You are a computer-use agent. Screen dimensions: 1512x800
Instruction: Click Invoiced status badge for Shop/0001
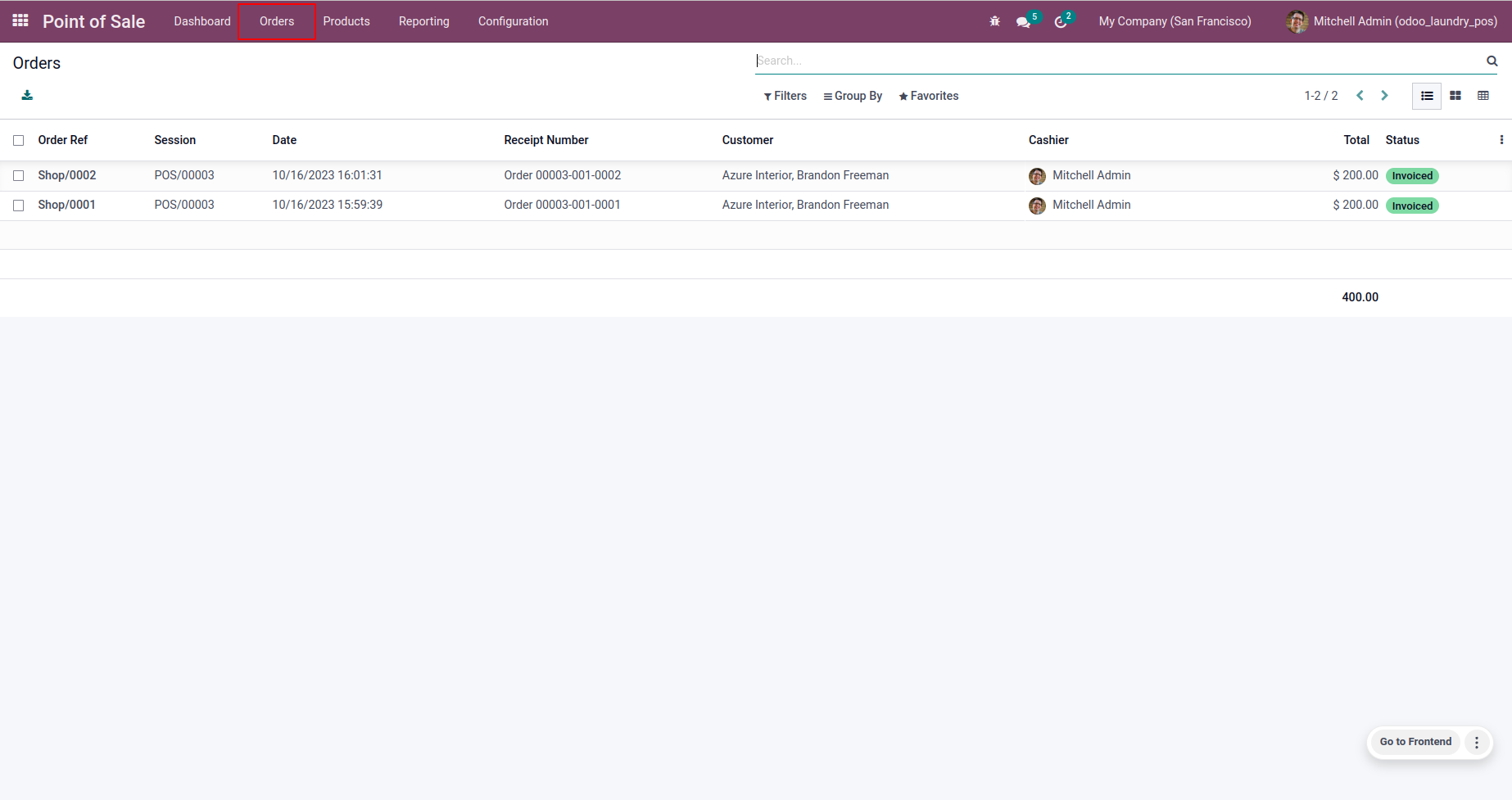coord(1412,206)
